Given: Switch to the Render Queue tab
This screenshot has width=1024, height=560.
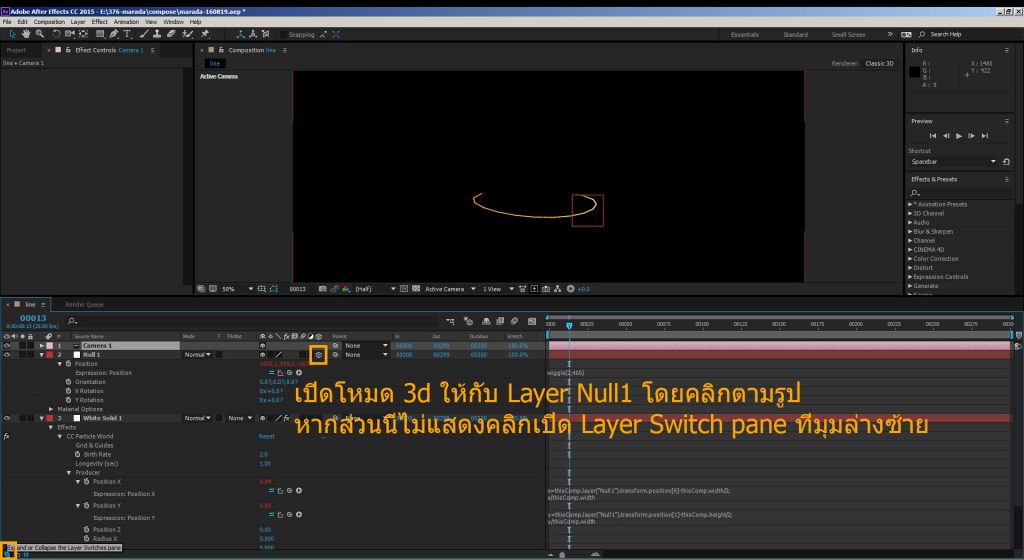Looking at the screenshot, I should pos(84,304).
